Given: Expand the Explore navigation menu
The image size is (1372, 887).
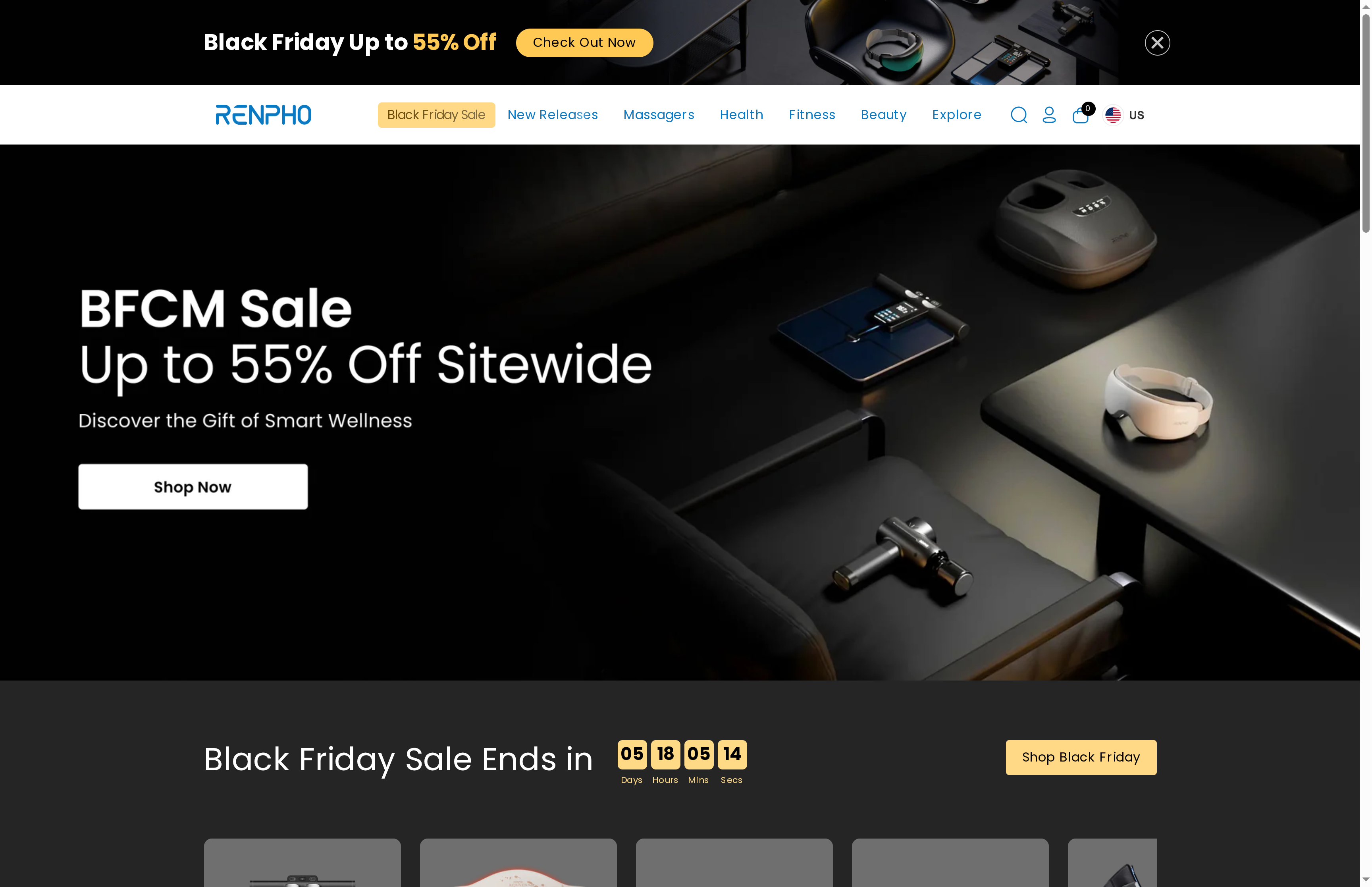Looking at the screenshot, I should [x=956, y=115].
